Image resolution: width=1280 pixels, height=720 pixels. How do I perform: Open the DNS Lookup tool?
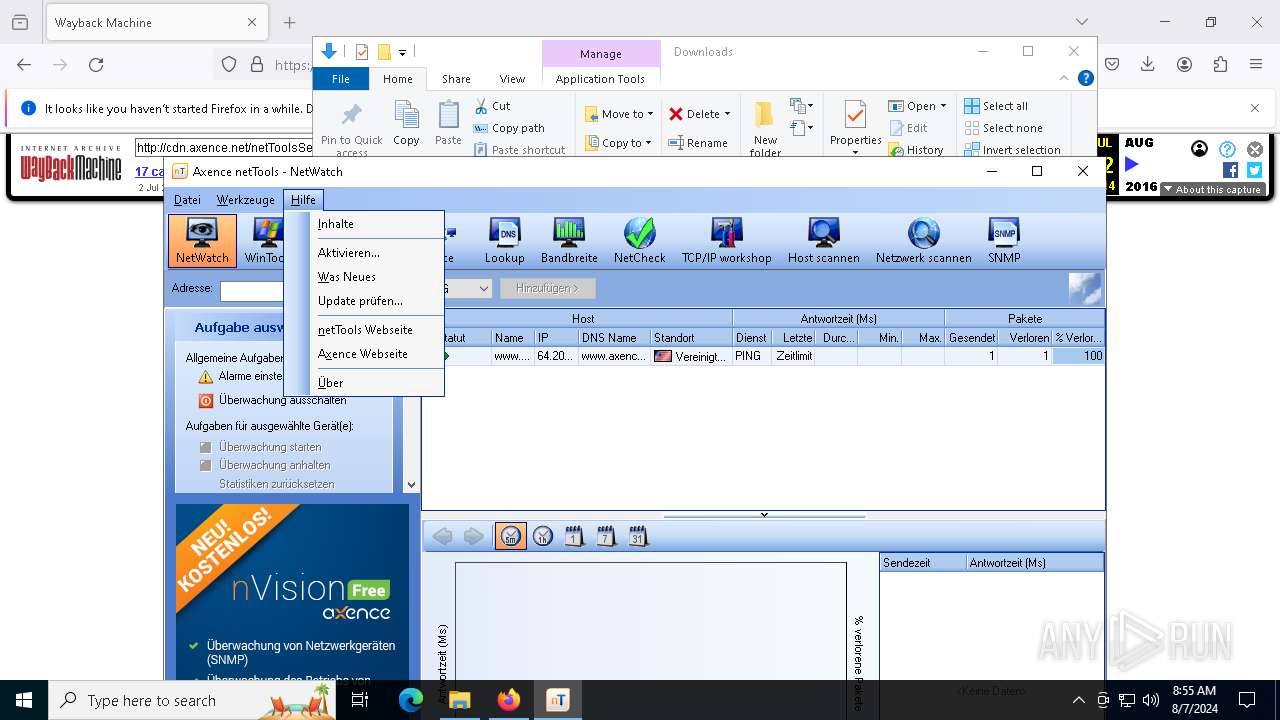(x=504, y=241)
